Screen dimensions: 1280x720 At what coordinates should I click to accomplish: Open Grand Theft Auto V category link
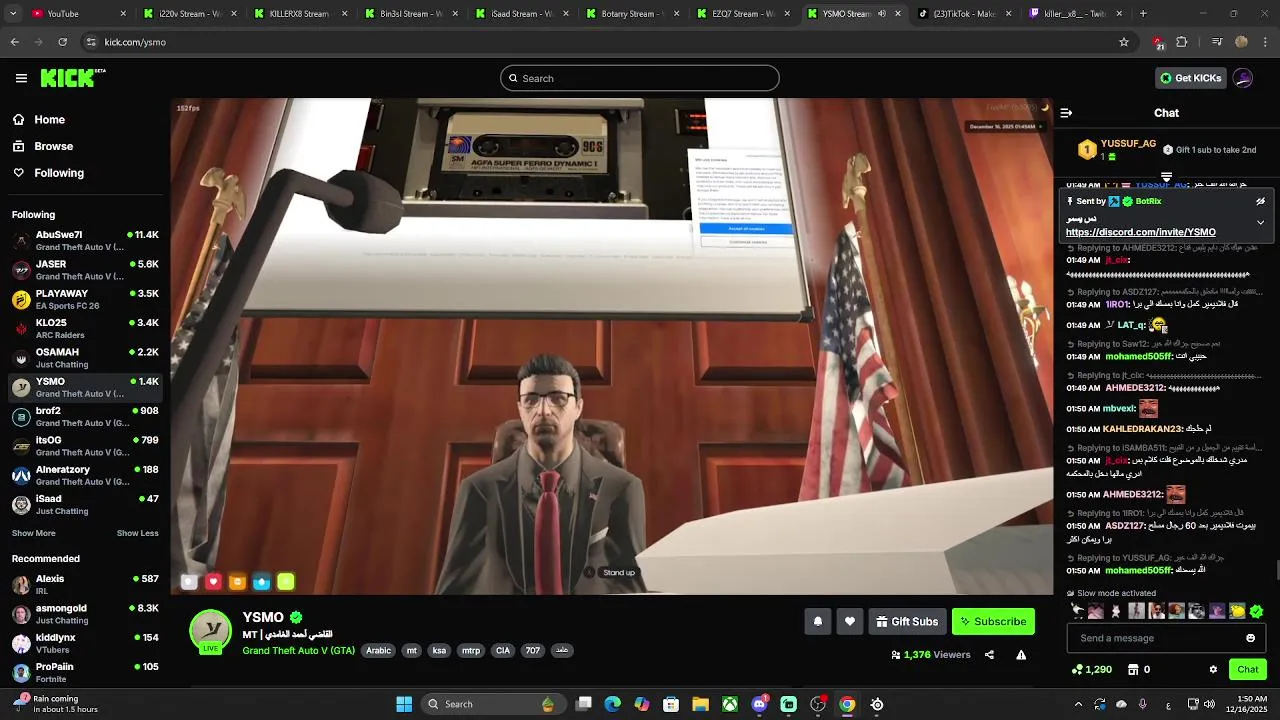tap(298, 650)
